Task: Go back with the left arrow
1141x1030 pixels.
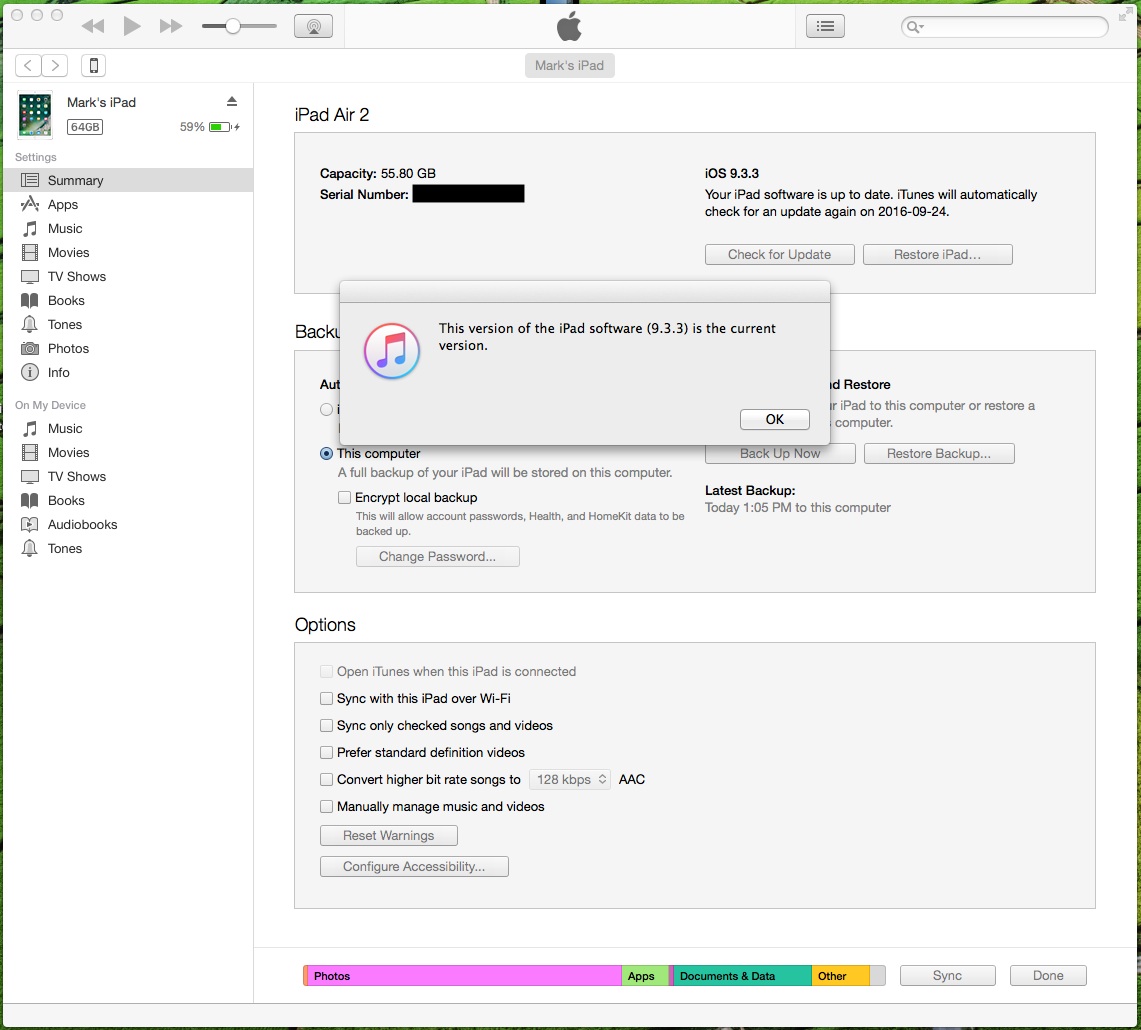Action: pyautogui.click(x=28, y=66)
